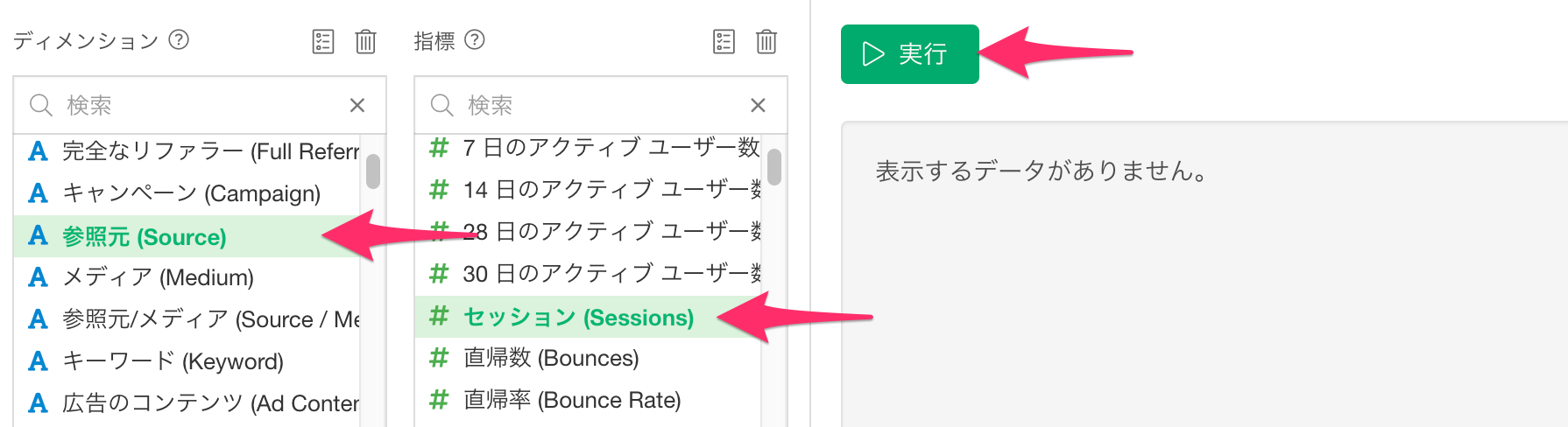
Task: Click the dimension trash icon
Action: [x=365, y=41]
